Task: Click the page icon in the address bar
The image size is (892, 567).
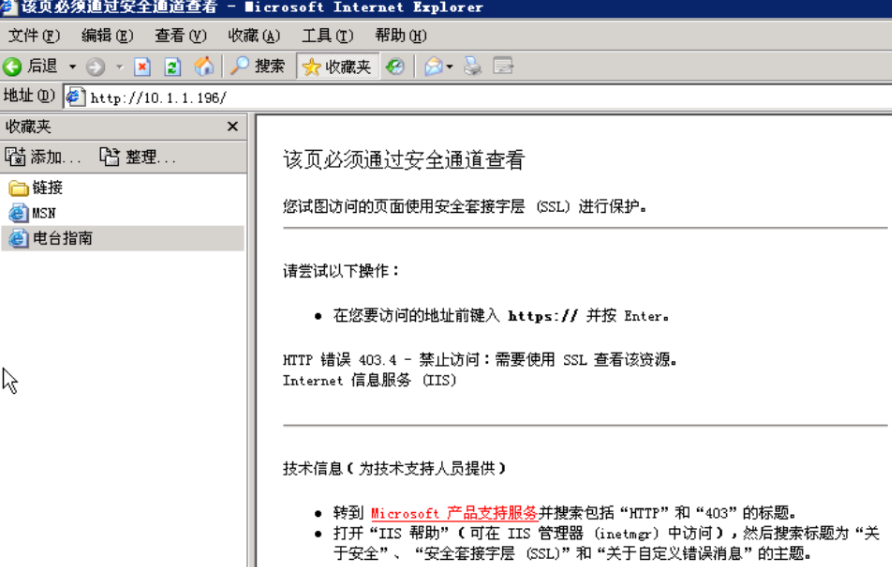Action: tap(75, 97)
